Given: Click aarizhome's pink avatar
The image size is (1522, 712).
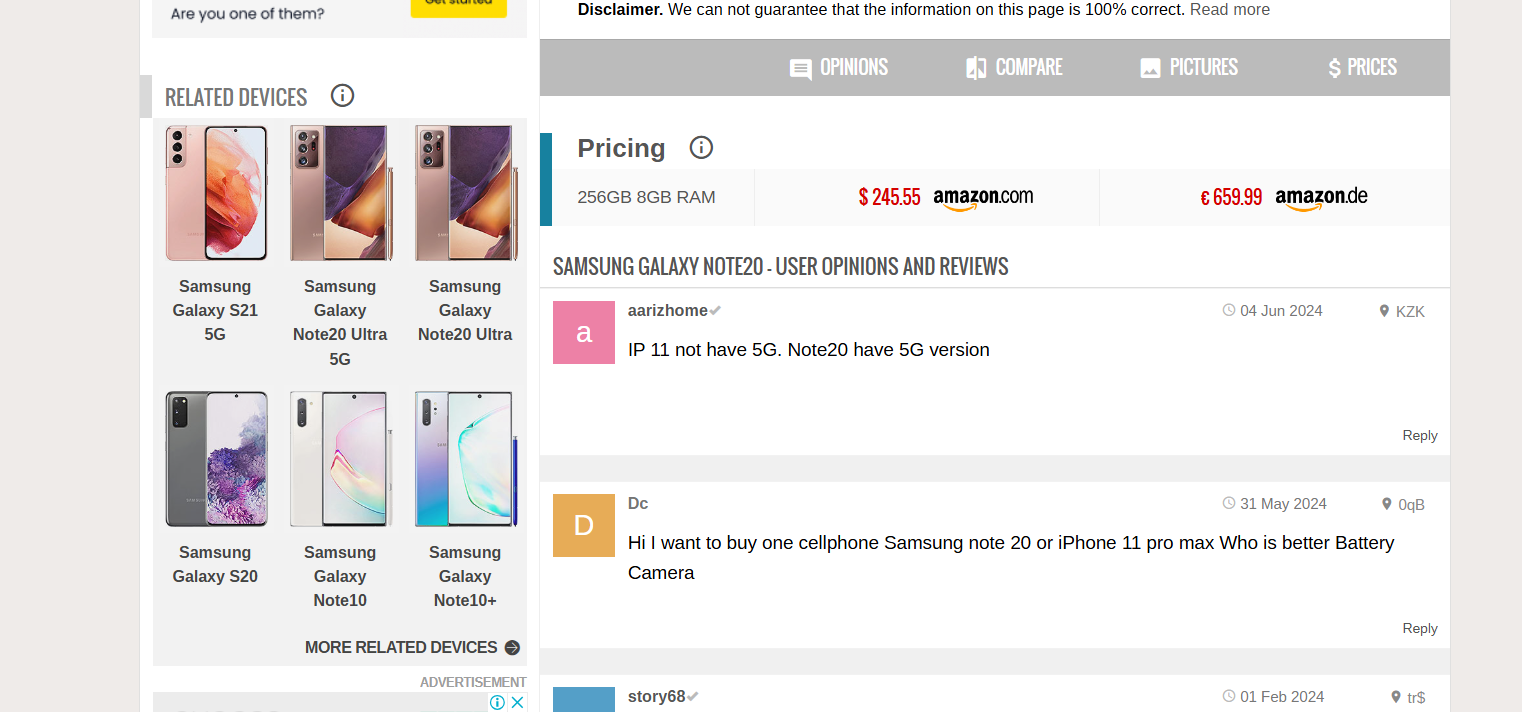Looking at the screenshot, I should [x=584, y=332].
